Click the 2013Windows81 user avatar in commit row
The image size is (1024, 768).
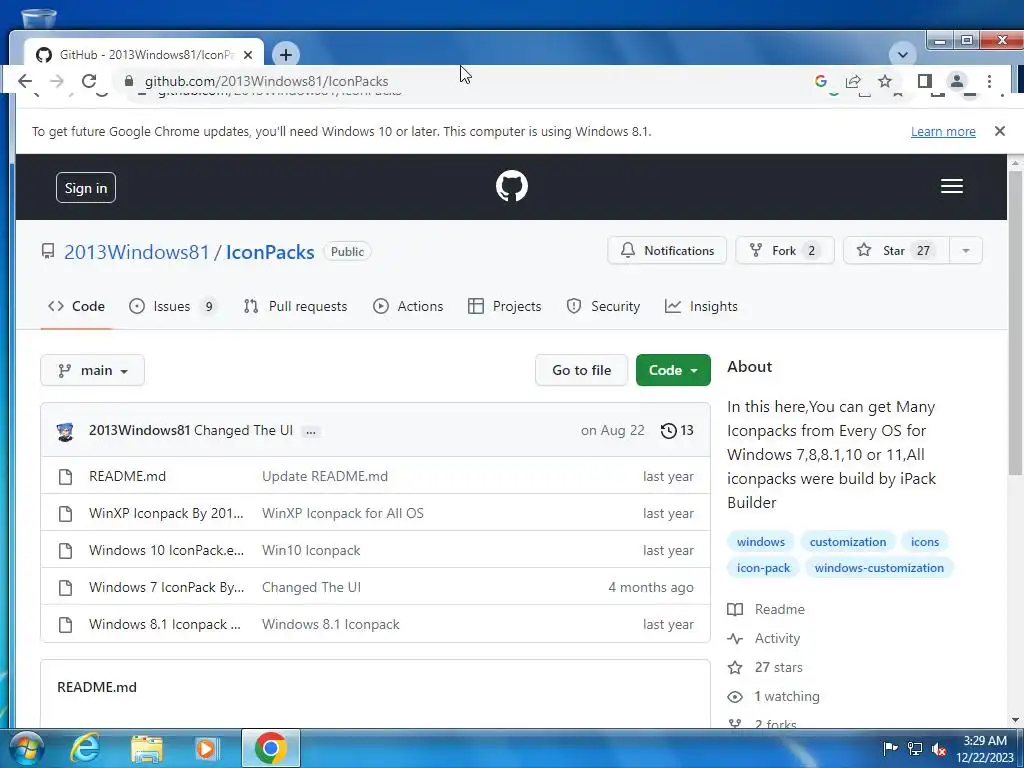(x=65, y=431)
